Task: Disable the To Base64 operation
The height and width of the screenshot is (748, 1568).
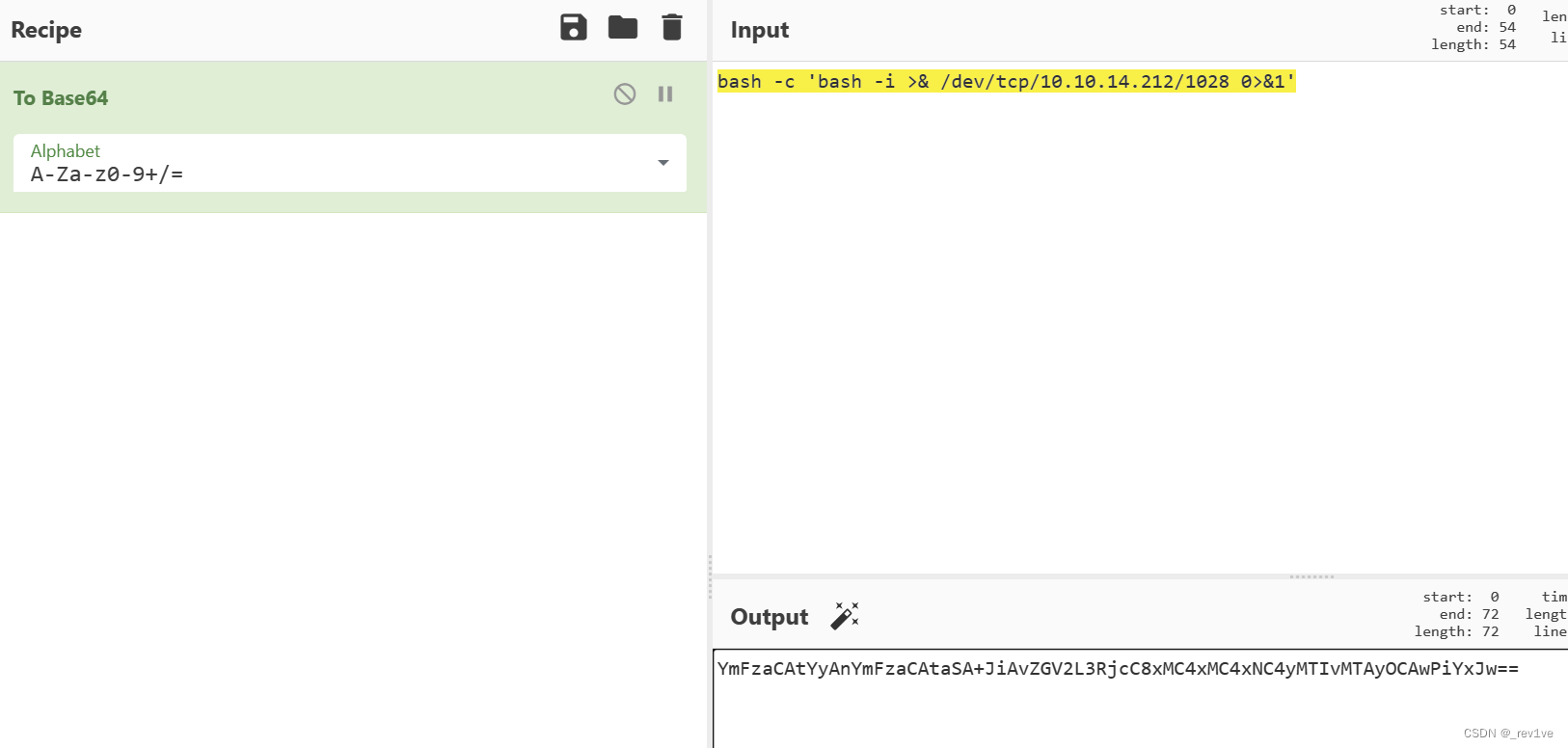Action: (625, 93)
